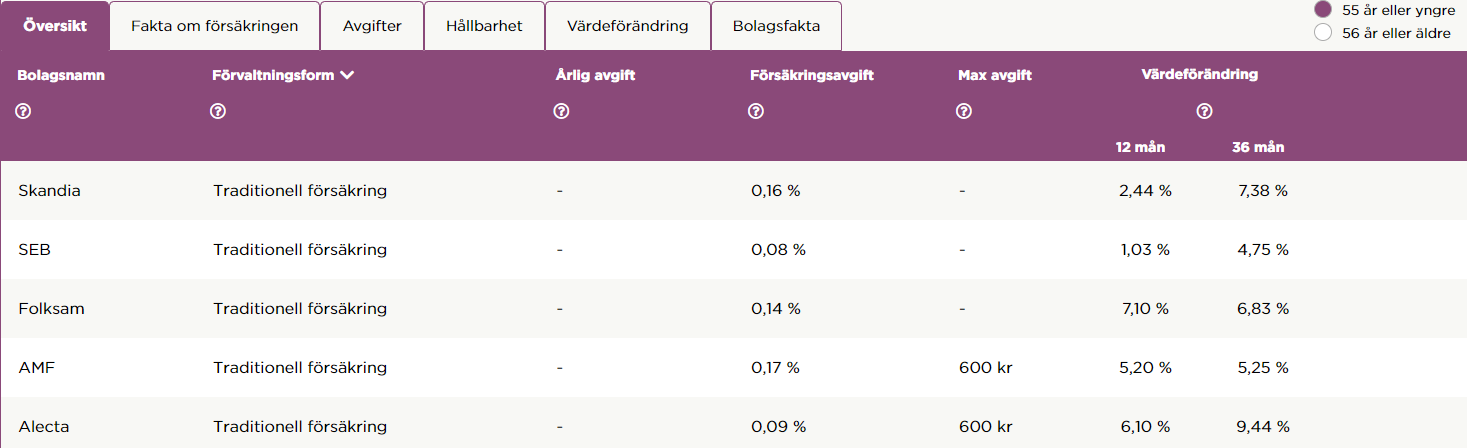
Task: Click help icon under Förvaltningsform
Action: click(x=218, y=112)
